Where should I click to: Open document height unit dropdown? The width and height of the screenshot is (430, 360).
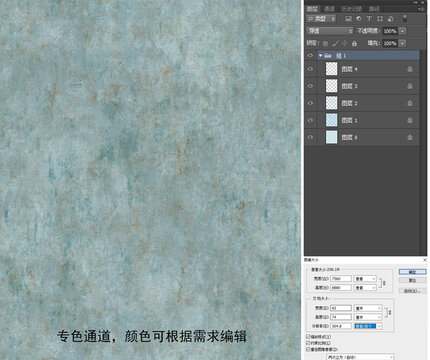368,317
